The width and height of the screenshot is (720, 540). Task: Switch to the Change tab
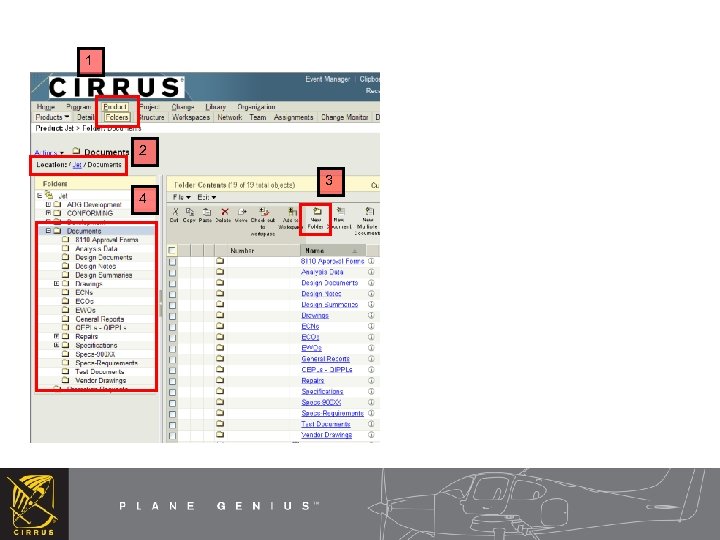(183, 107)
